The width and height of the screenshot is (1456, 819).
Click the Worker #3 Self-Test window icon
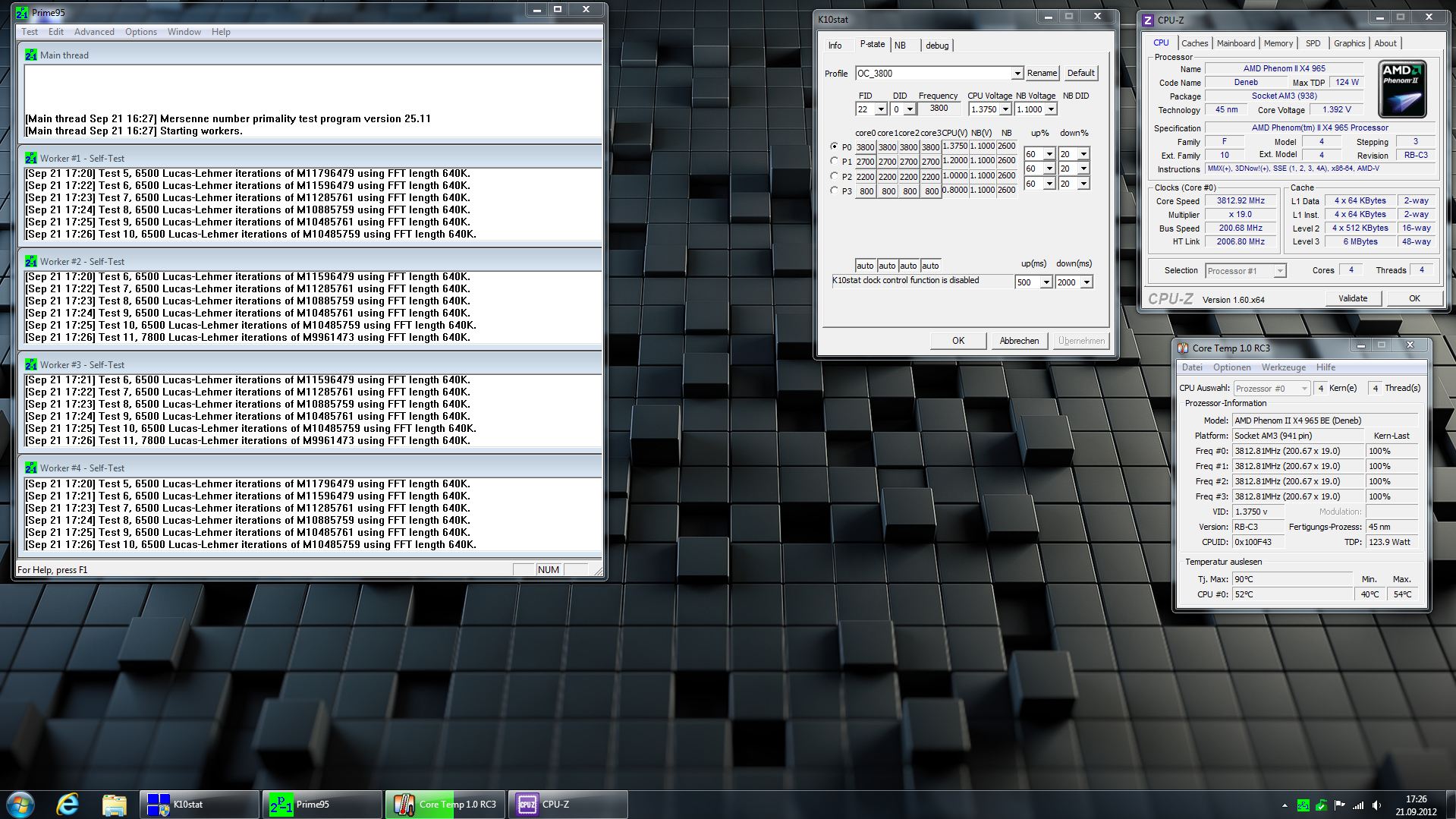31,364
